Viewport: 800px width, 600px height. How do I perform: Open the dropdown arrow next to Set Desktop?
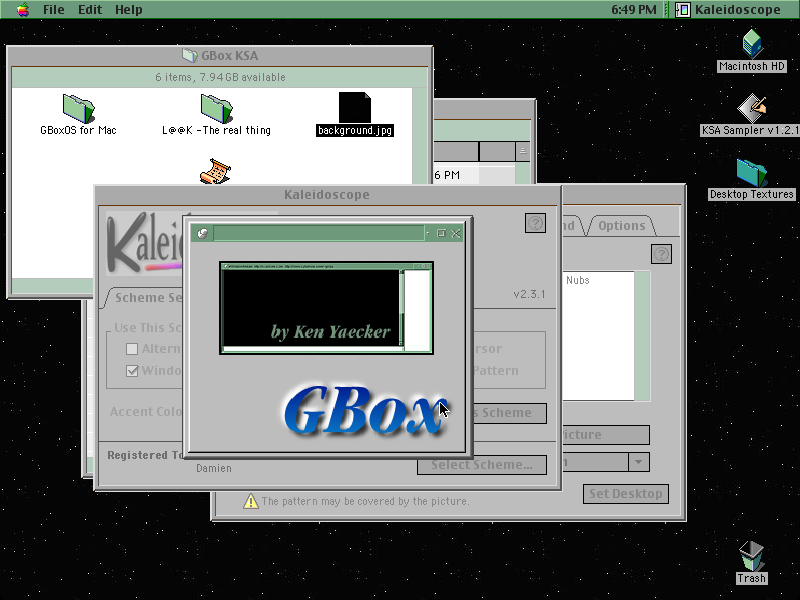coord(638,462)
